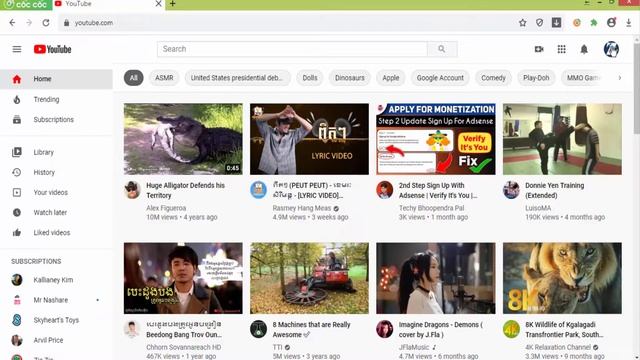The height and width of the screenshot is (360, 640).
Task: Click the YouTube logo
Action: 53,49
